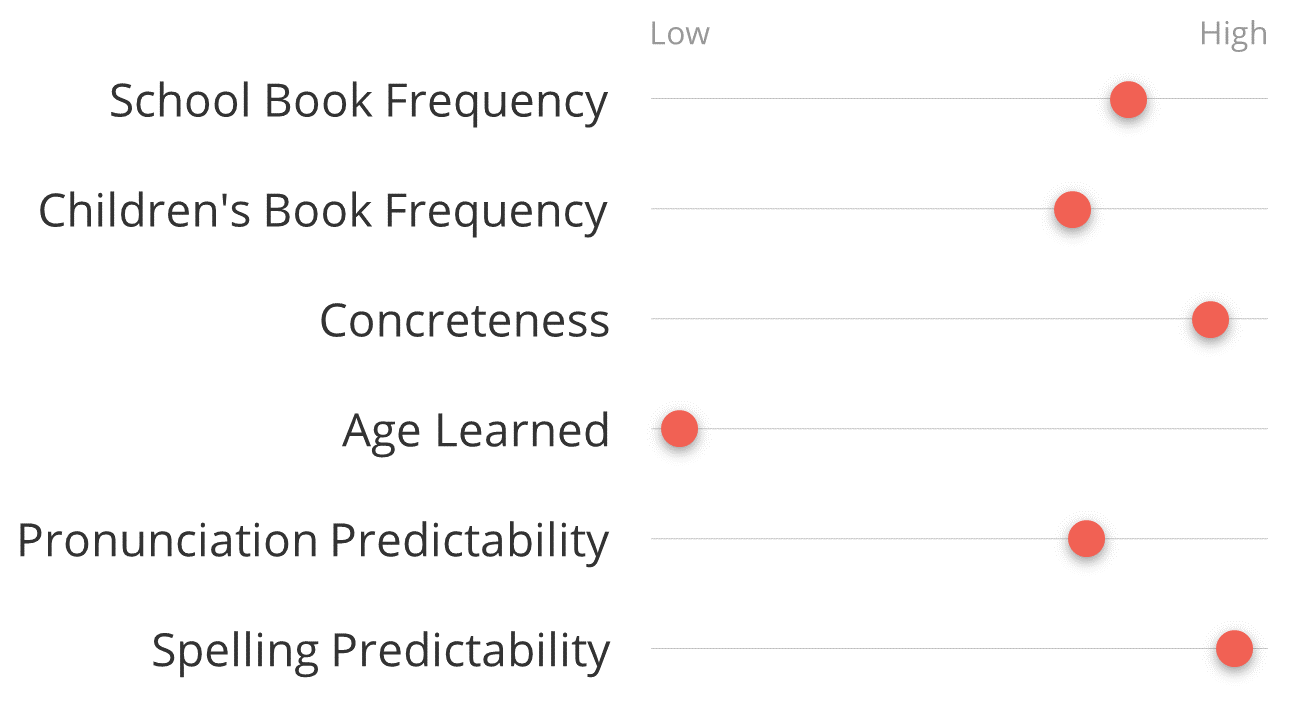This screenshot has height=710, width=1302.
Task: Select the Spelling Predictability red dot
Action: tap(1234, 649)
